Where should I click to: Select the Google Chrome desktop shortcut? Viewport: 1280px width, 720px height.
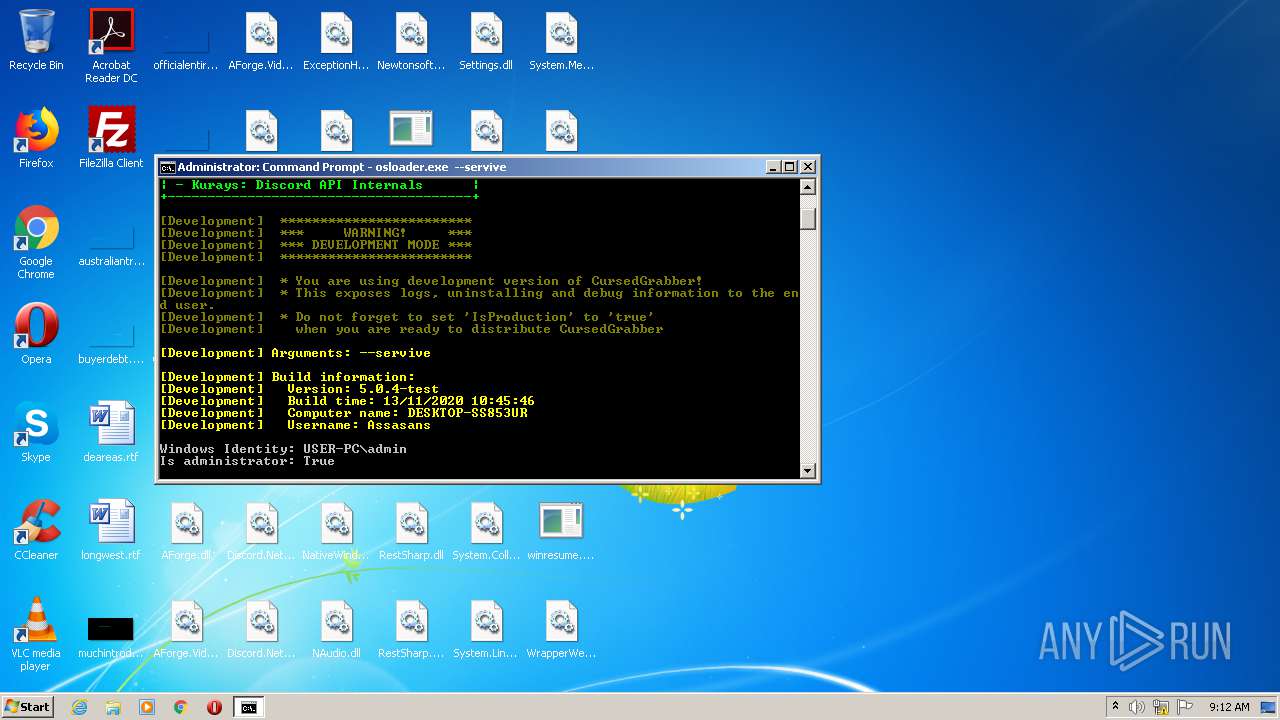click(36, 243)
